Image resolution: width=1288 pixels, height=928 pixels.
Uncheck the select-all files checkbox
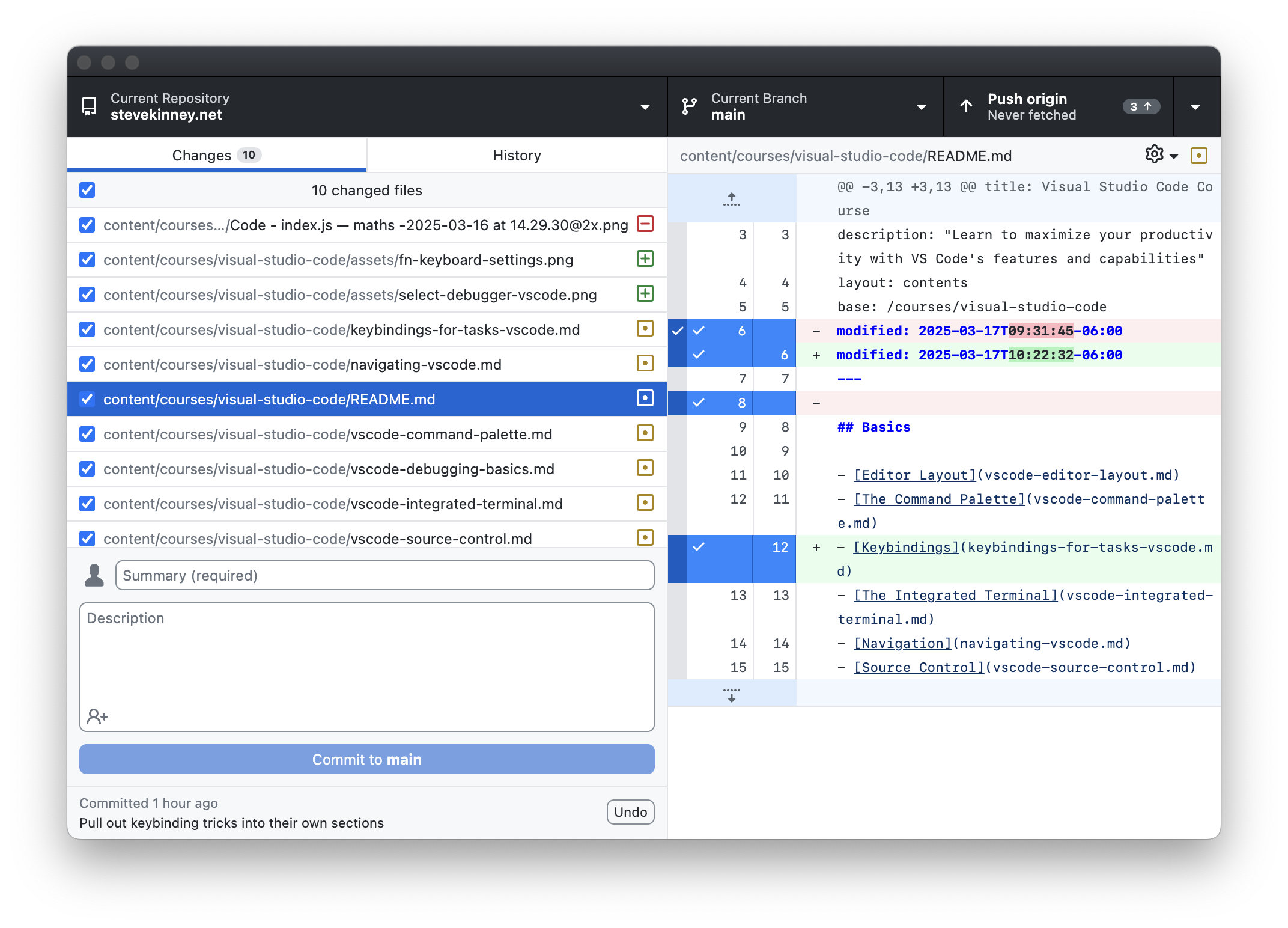(87, 190)
